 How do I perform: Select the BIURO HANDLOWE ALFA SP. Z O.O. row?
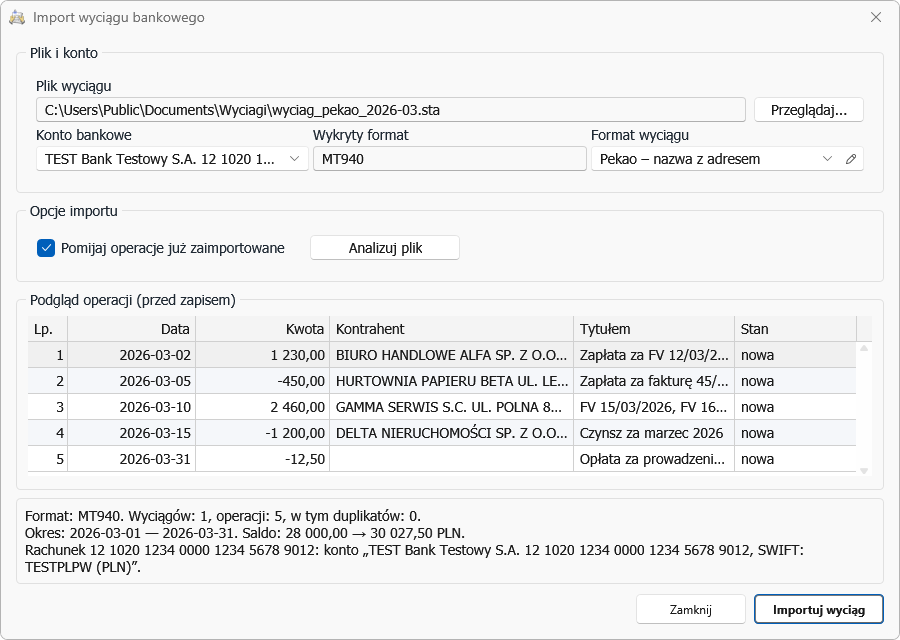pyautogui.click(x=442, y=355)
